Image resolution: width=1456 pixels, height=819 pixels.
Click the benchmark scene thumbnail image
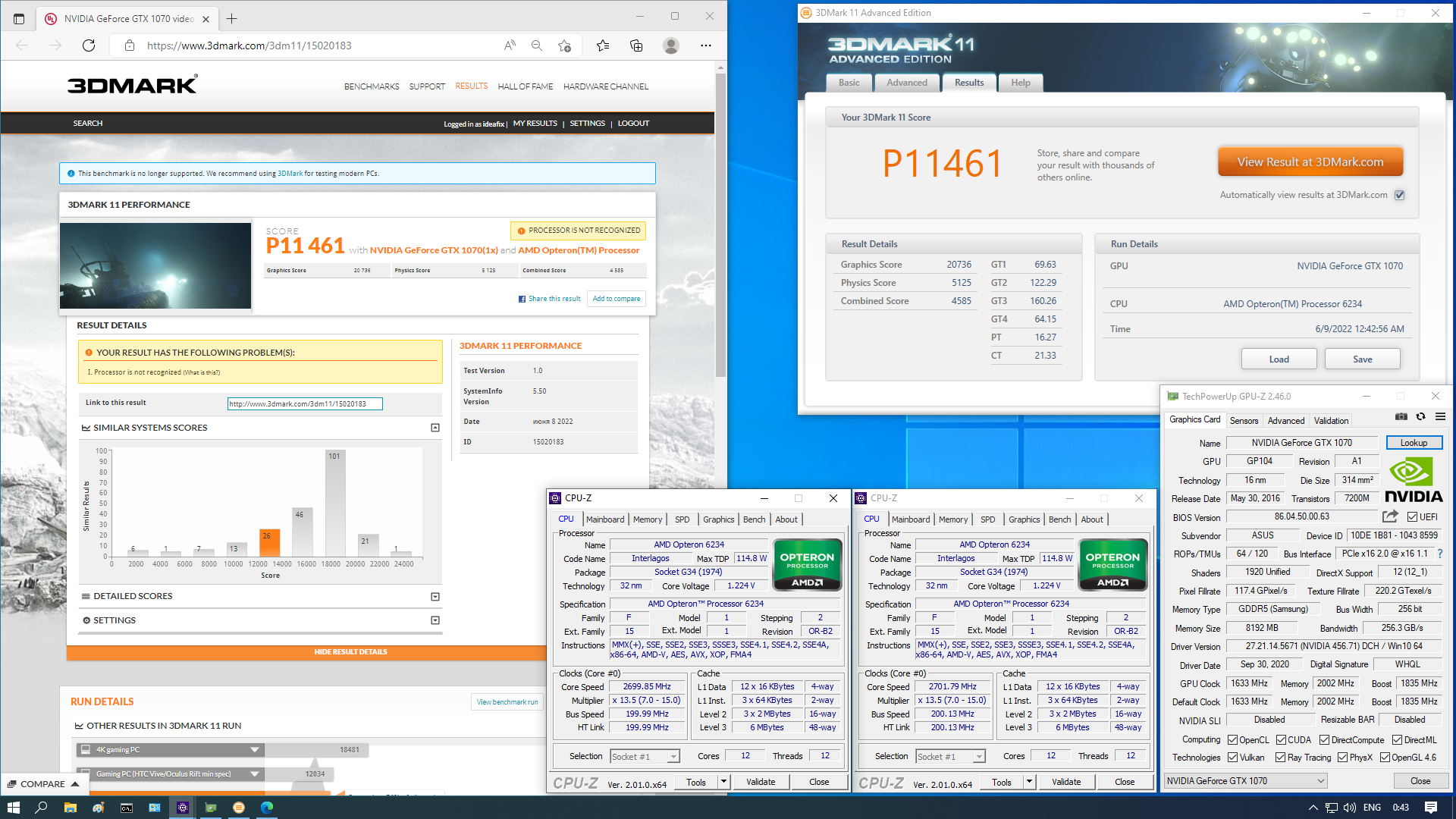click(155, 265)
